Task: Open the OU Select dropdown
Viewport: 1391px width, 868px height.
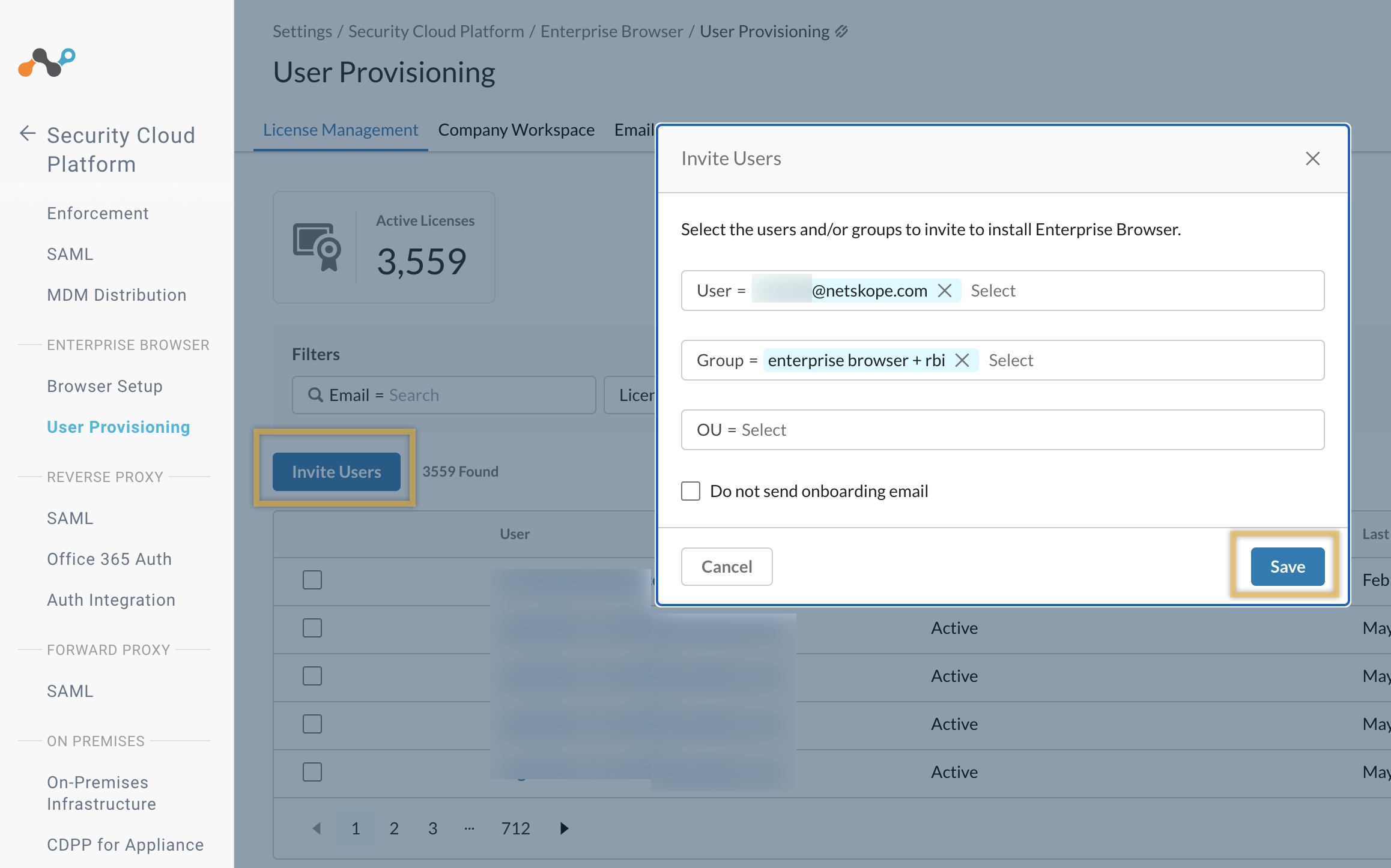Action: [x=764, y=429]
